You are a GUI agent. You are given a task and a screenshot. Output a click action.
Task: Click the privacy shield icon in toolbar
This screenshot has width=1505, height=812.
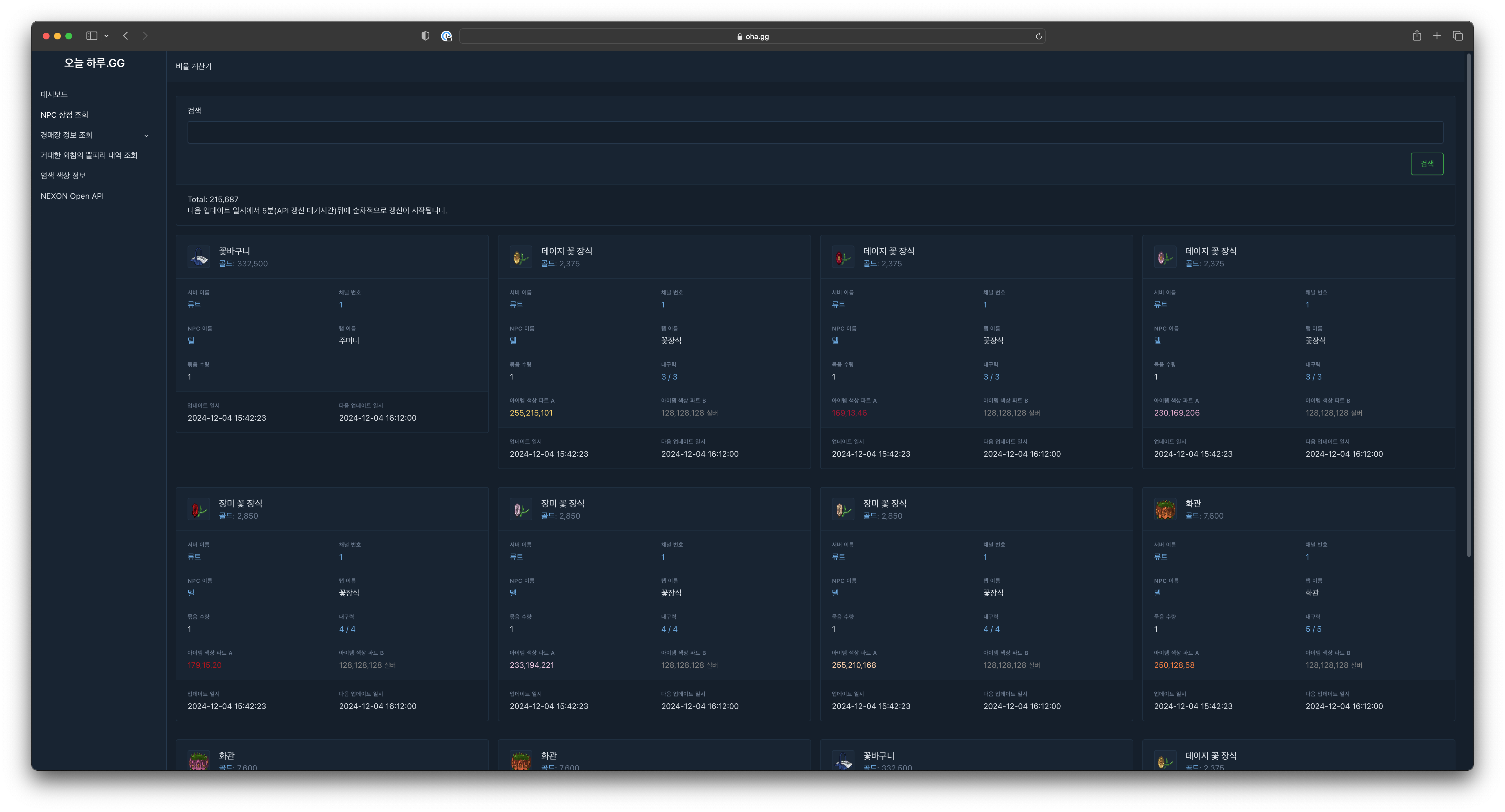click(425, 36)
